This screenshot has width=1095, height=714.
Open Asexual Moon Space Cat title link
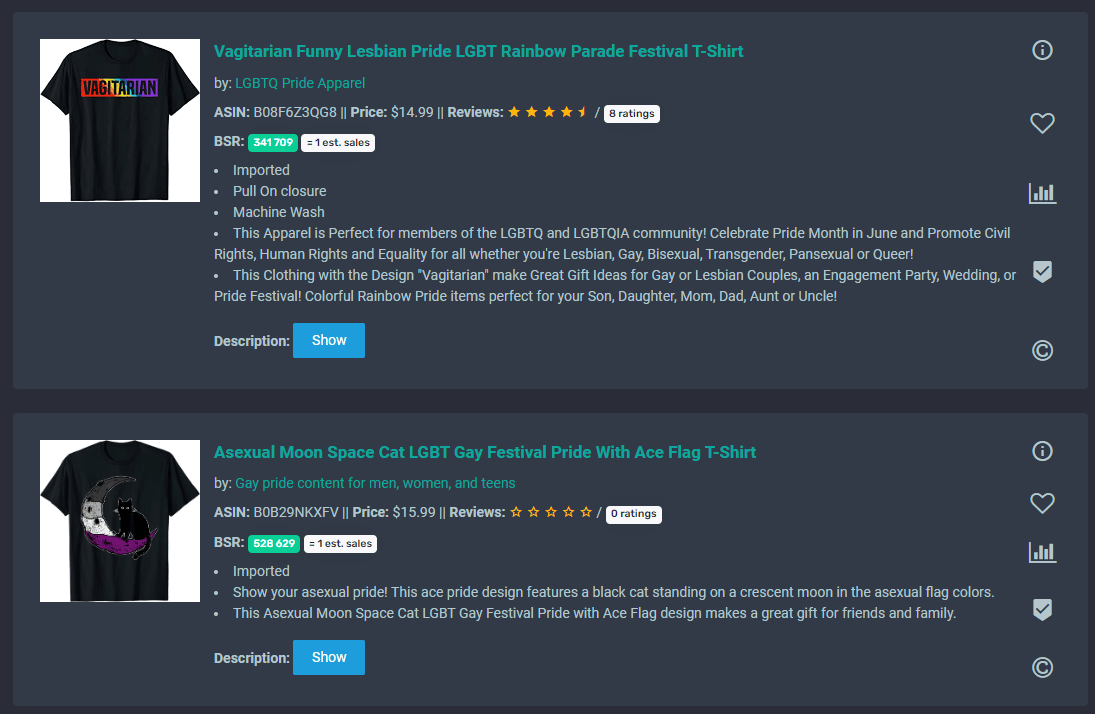(485, 452)
